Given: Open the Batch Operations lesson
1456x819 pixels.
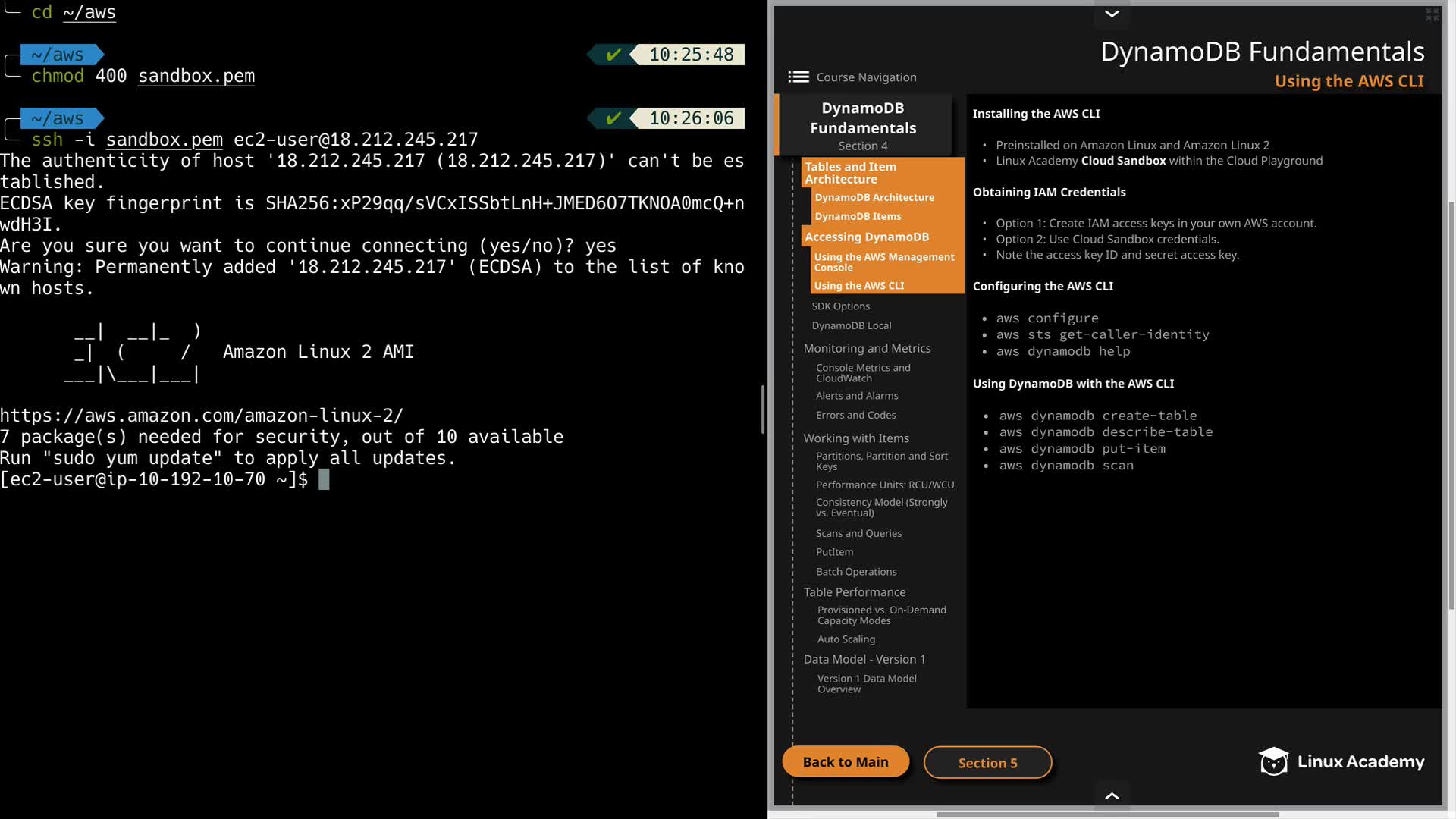Looking at the screenshot, I should pos(855,572).
